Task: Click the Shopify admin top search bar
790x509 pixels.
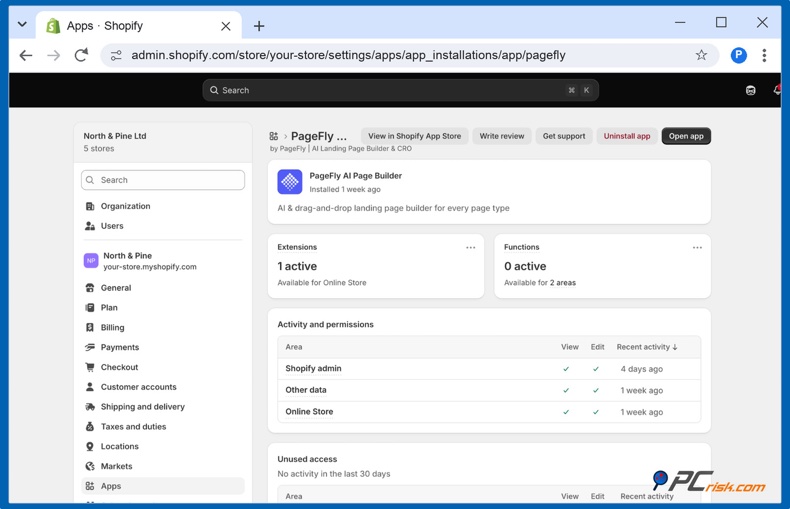Action: 401,90
